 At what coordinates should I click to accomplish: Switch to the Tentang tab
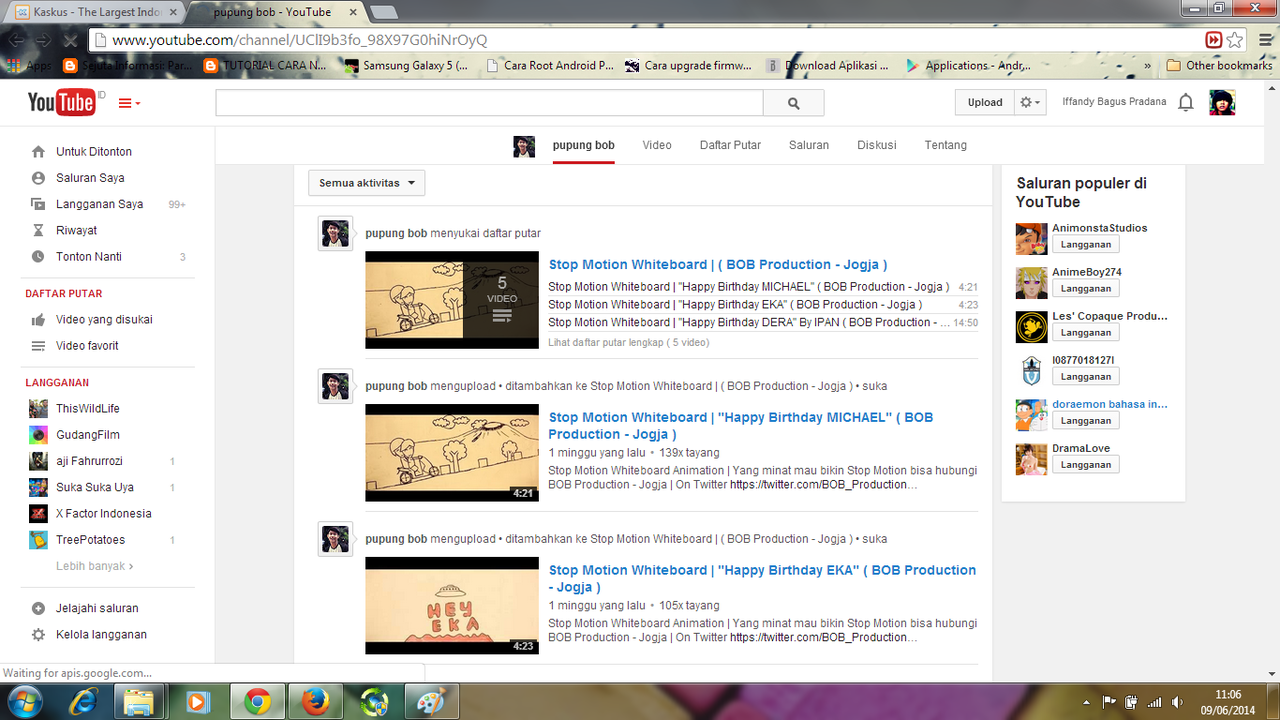pyautogui.click(x=946, y=145)
